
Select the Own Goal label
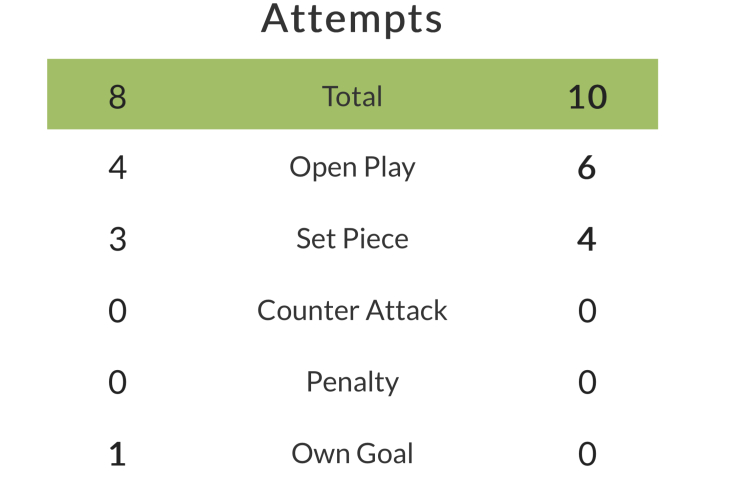(x=352, y=454)
